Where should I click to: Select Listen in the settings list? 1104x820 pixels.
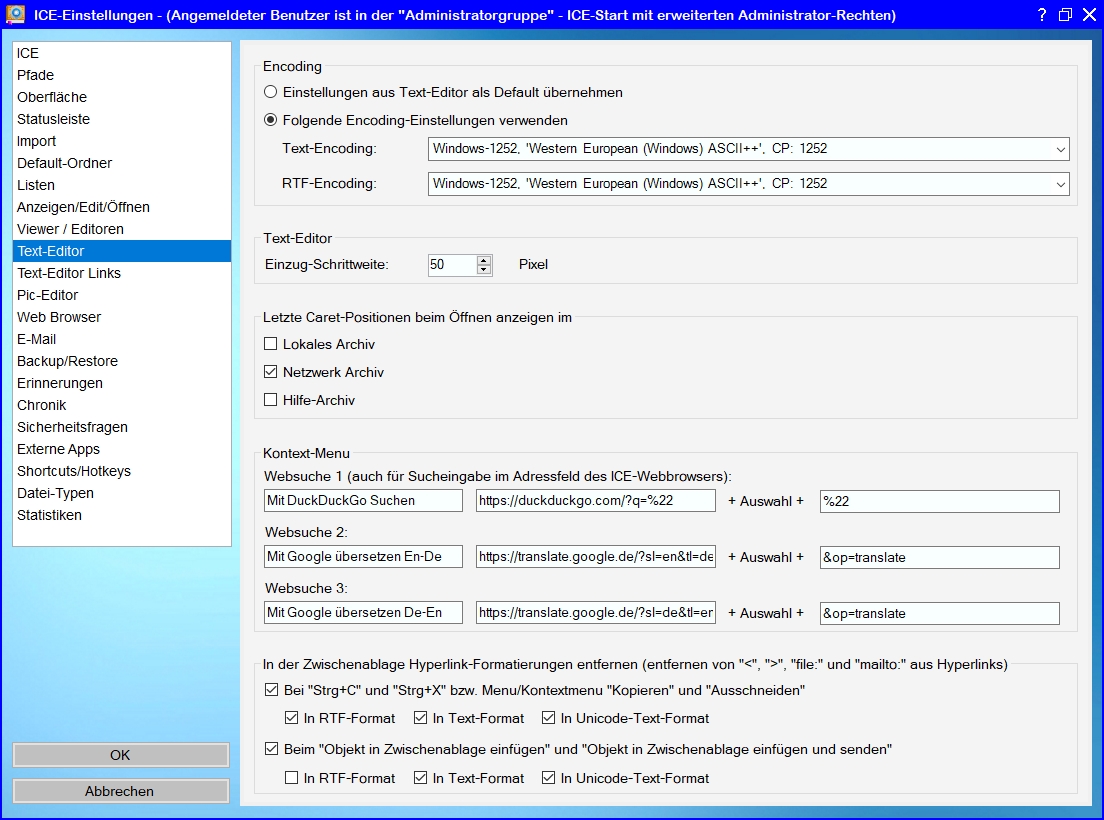pyautogui.click(x=122, y=185)
